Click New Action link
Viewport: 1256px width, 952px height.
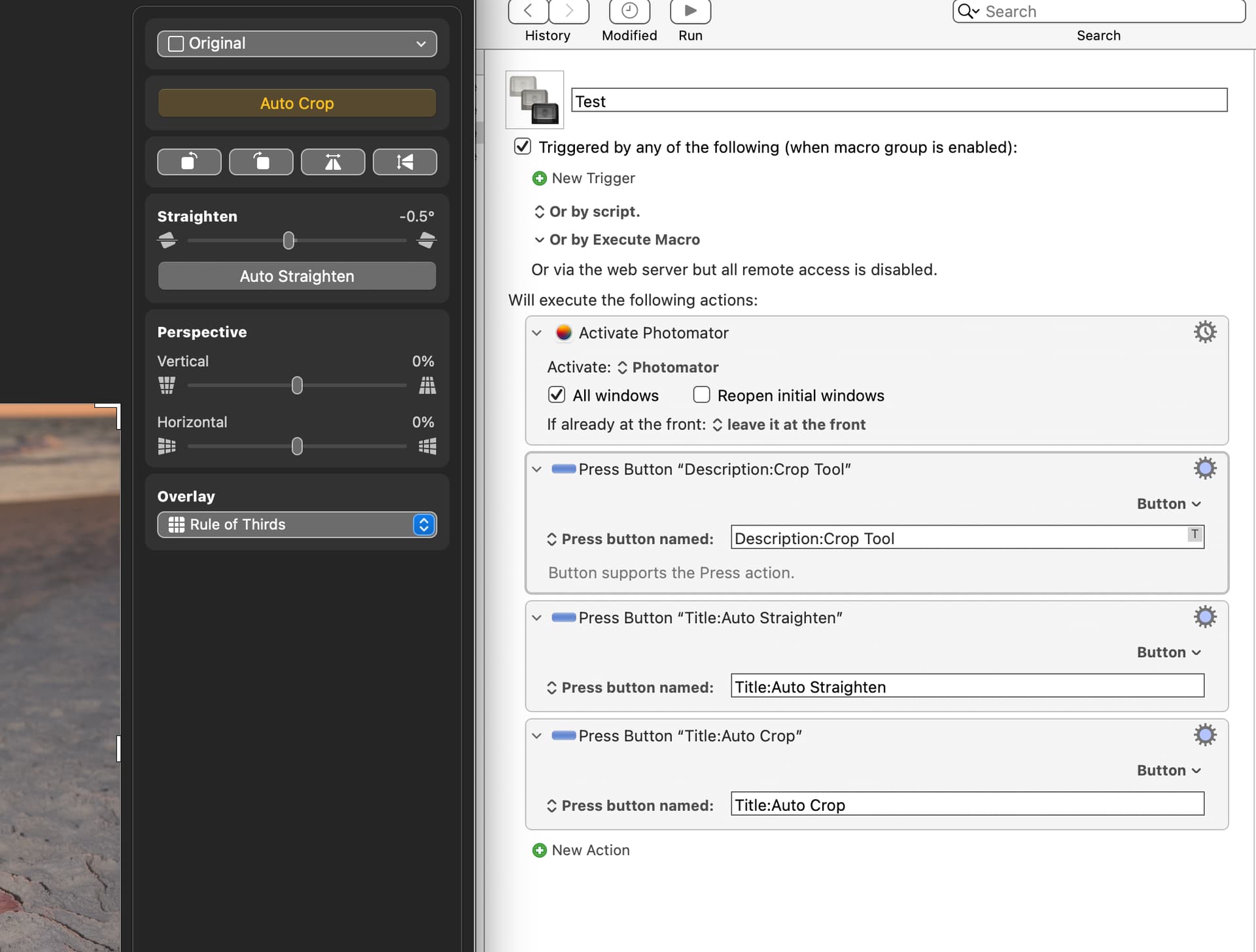coord(591,851)
